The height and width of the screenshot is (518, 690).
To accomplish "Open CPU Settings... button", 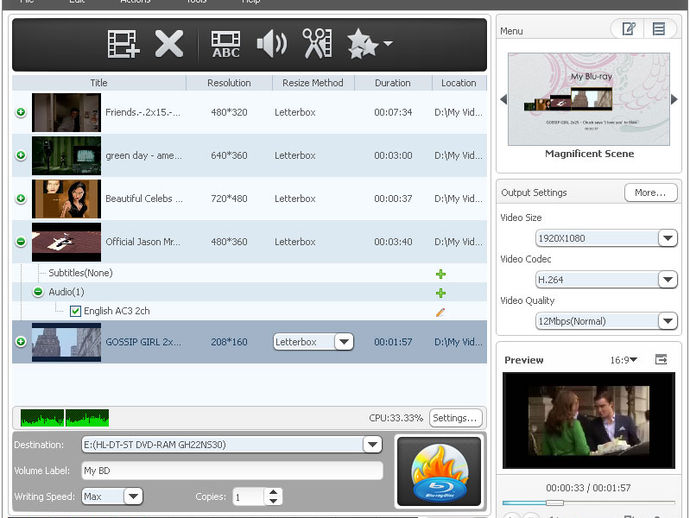I will click(x=455, y=418).
